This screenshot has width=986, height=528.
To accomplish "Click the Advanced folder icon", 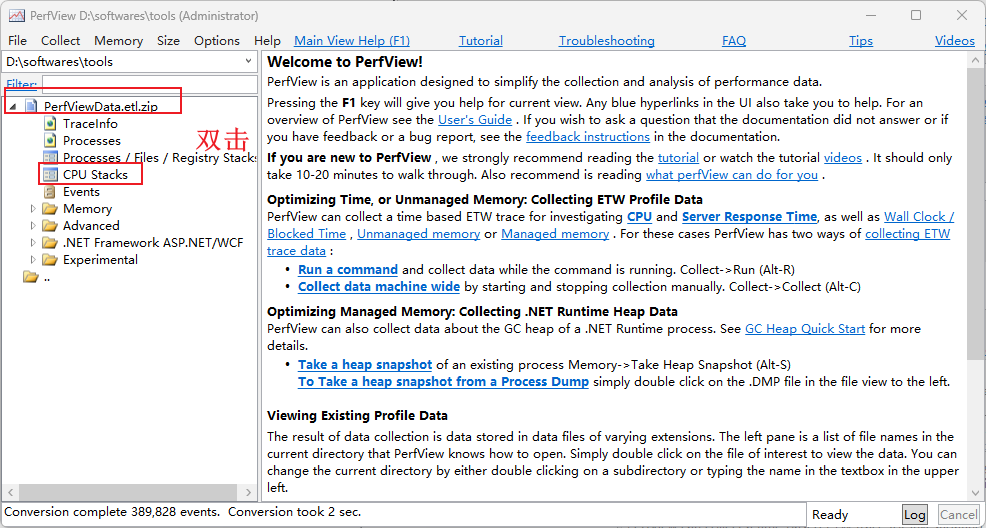I will tap(50, 226).
